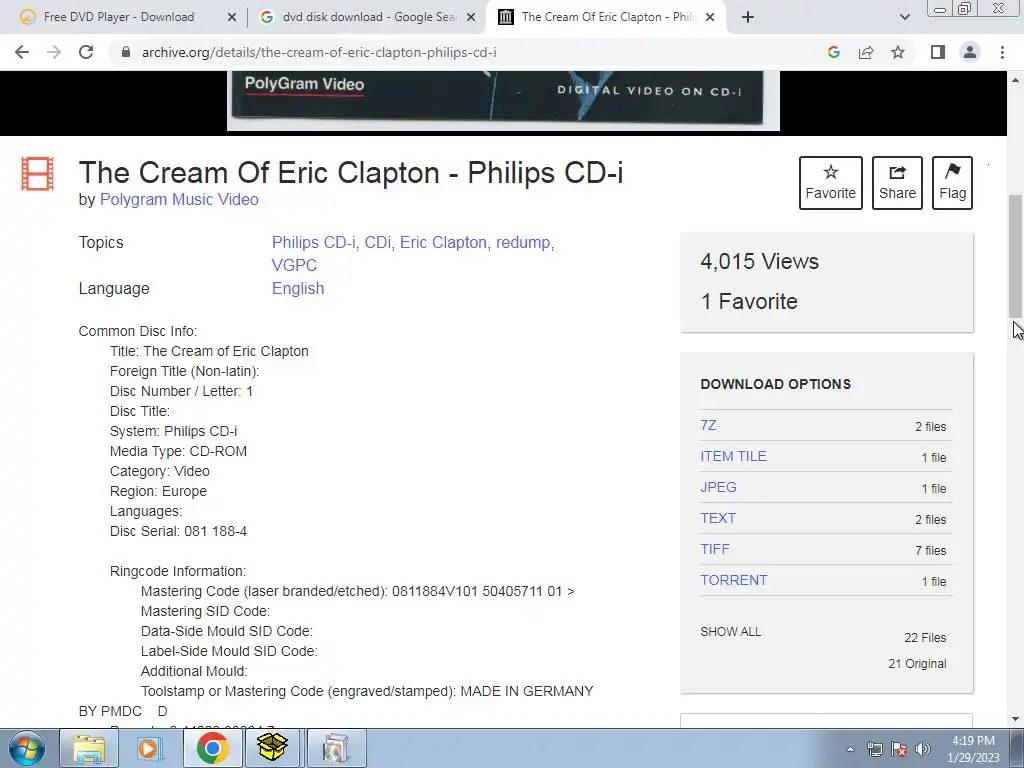Close the dvd disk download Google tab
The width and height of the screenshot is (1024, 768).
click(x=471, y=17)
